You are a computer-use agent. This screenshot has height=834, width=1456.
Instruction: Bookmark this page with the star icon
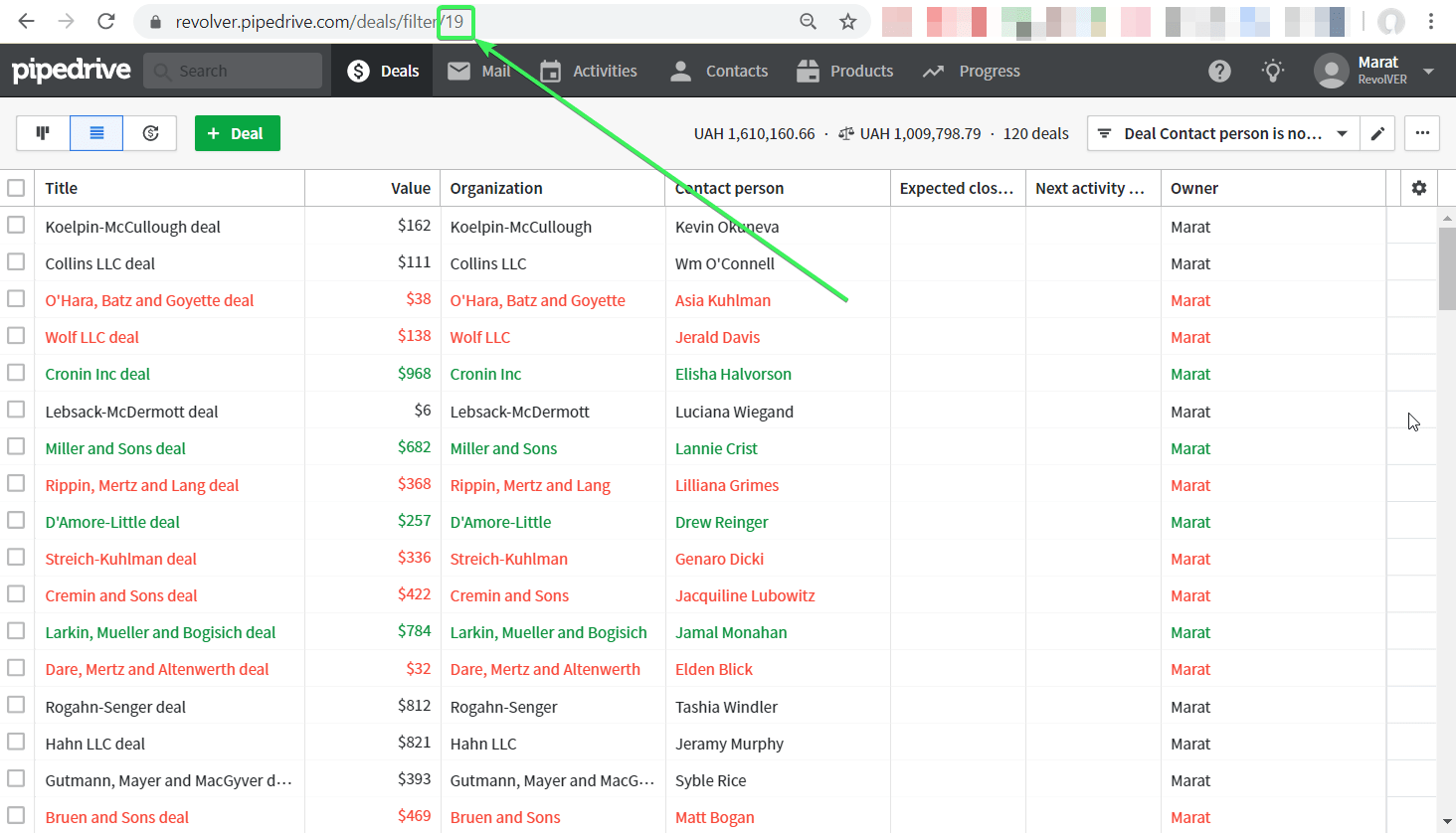coord(846,21)
